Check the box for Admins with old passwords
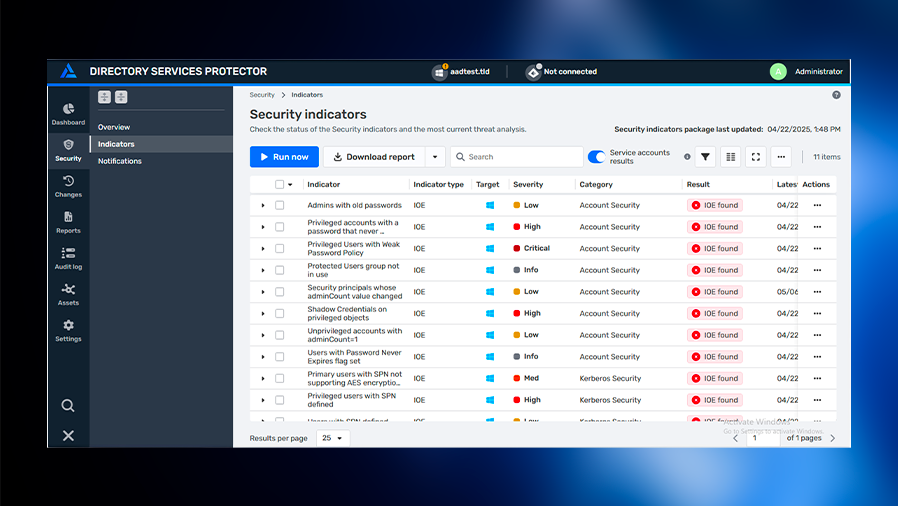The image size is (898, 506). pos(280,206)
